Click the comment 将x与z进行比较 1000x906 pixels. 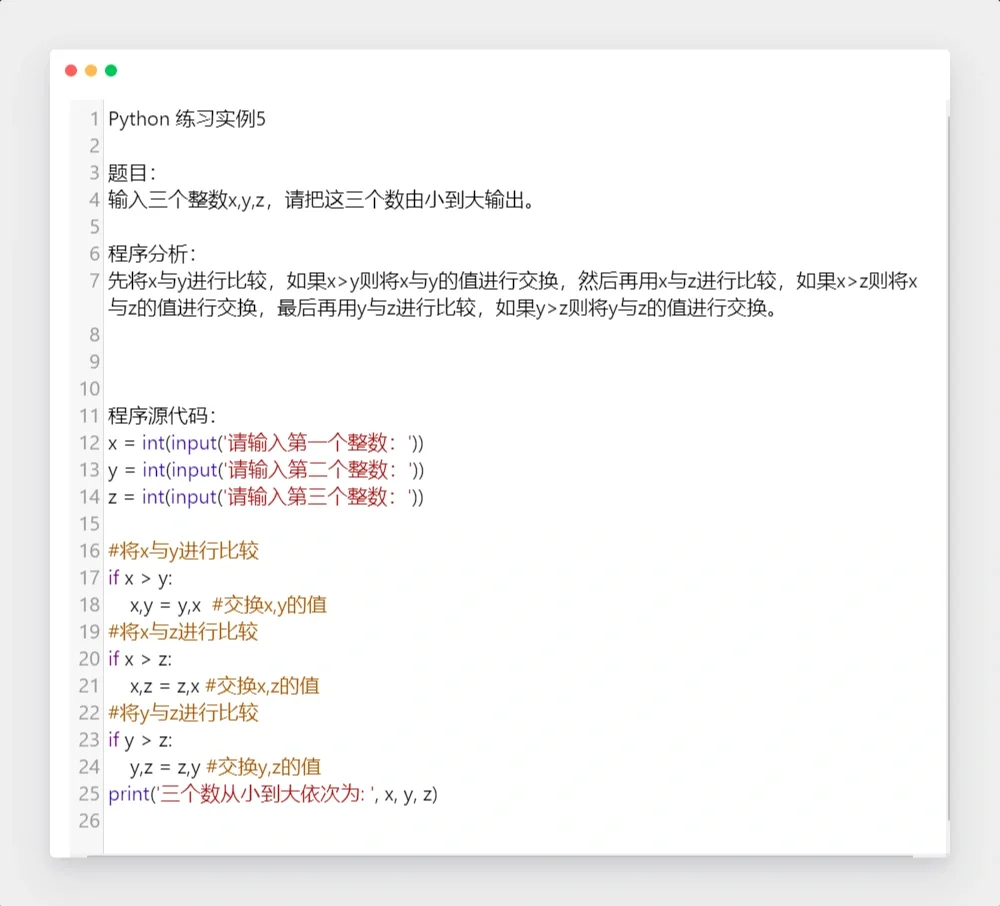[x=183, y=632]
